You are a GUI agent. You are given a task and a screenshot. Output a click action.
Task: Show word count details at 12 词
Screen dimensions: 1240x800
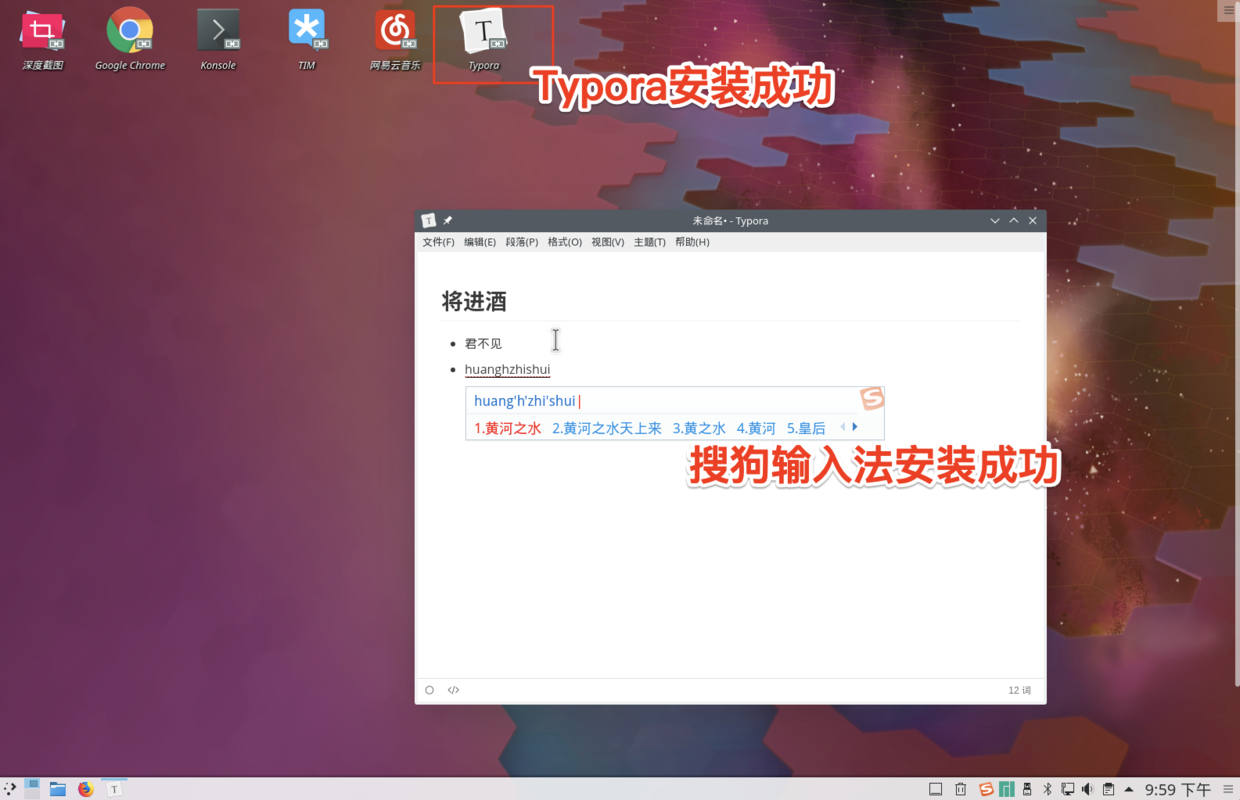1020,690
